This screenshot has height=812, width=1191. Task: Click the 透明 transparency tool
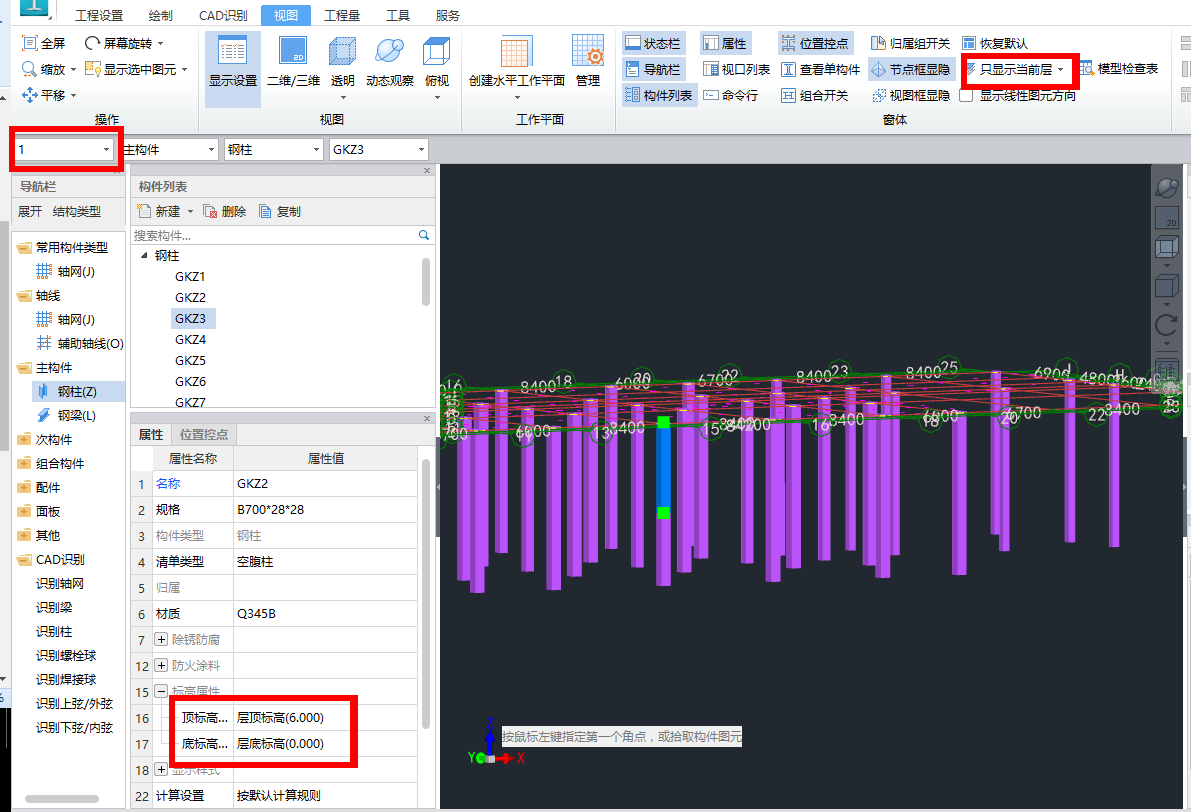coord(343,67)
